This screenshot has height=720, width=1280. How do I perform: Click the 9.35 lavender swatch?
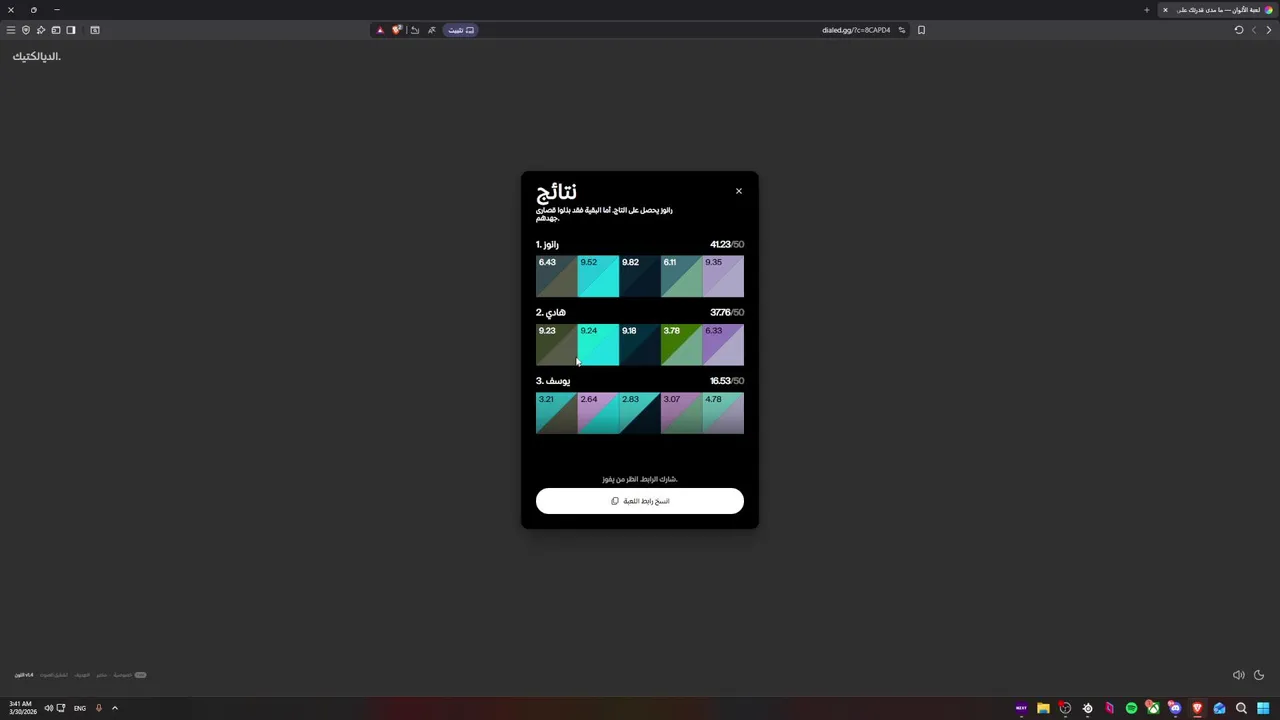723,276
